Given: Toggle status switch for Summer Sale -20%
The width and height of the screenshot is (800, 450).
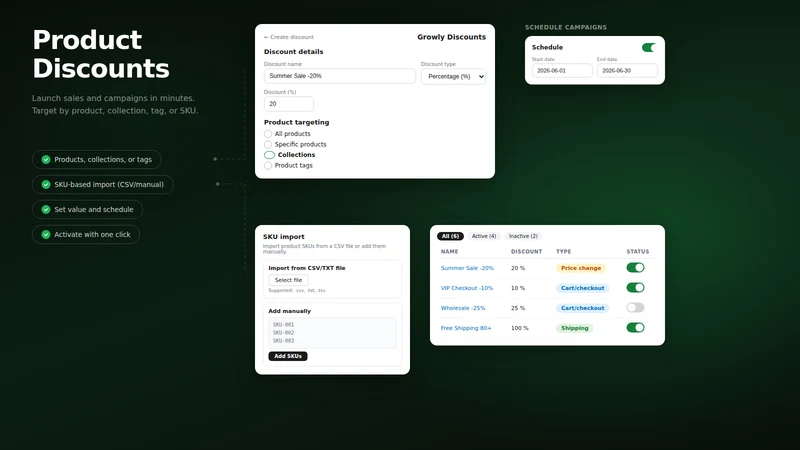Looking at the screenshot, I should (635, 268).
